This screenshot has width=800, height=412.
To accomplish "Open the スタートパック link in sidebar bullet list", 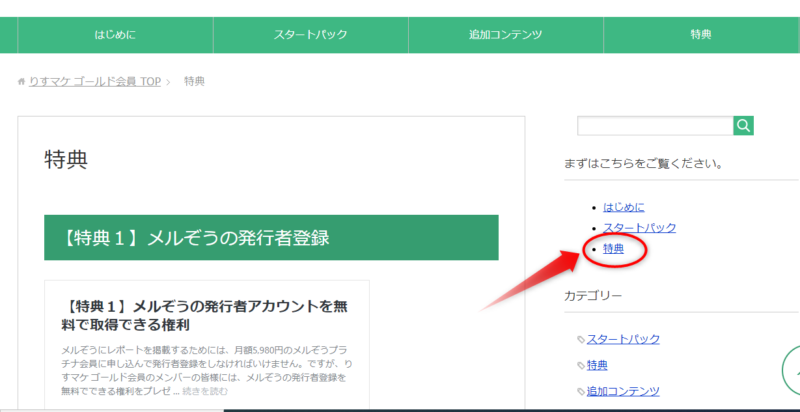I will [x=639, y=227].
